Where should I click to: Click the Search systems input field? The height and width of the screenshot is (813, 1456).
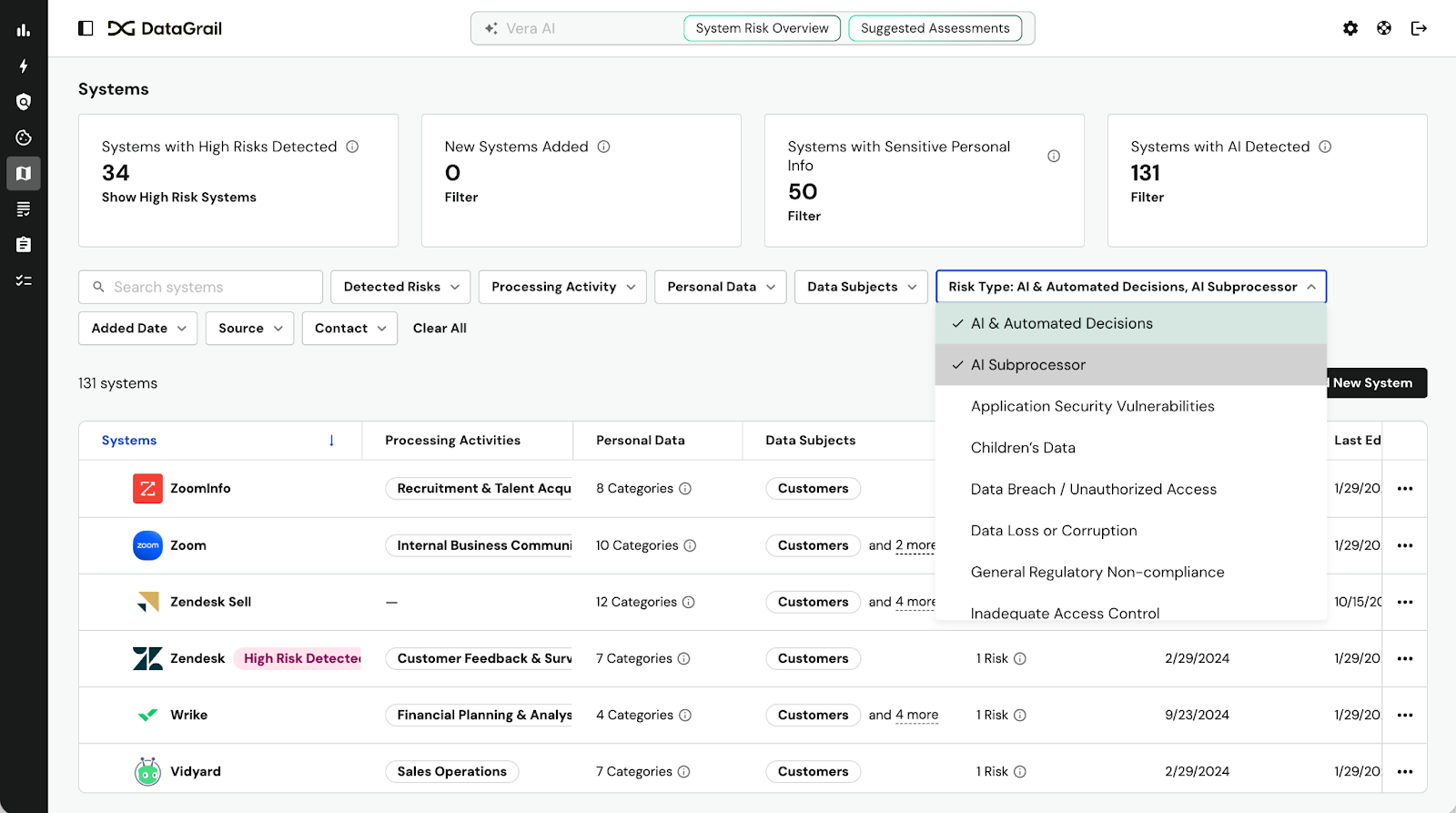[x=209, y=287]
